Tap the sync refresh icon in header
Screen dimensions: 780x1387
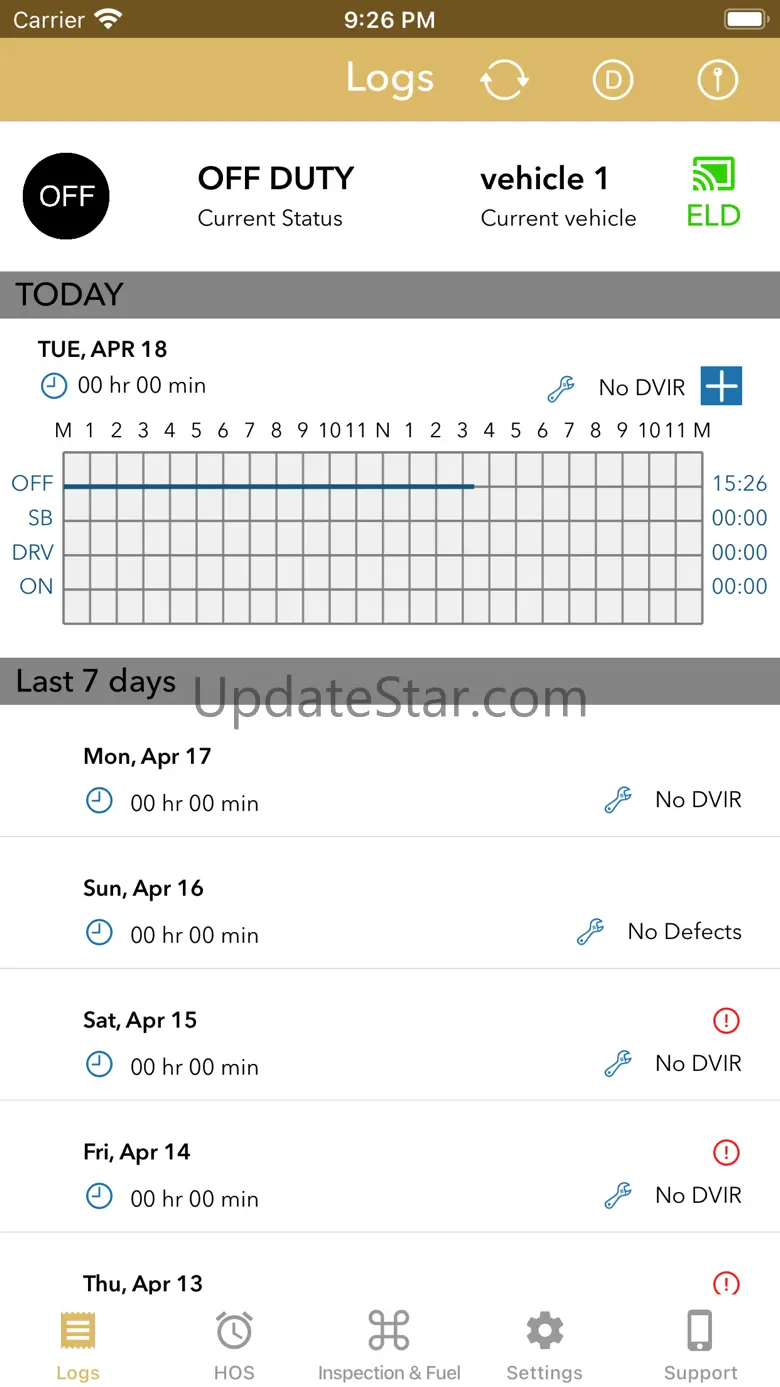click(x=504, y=80)
